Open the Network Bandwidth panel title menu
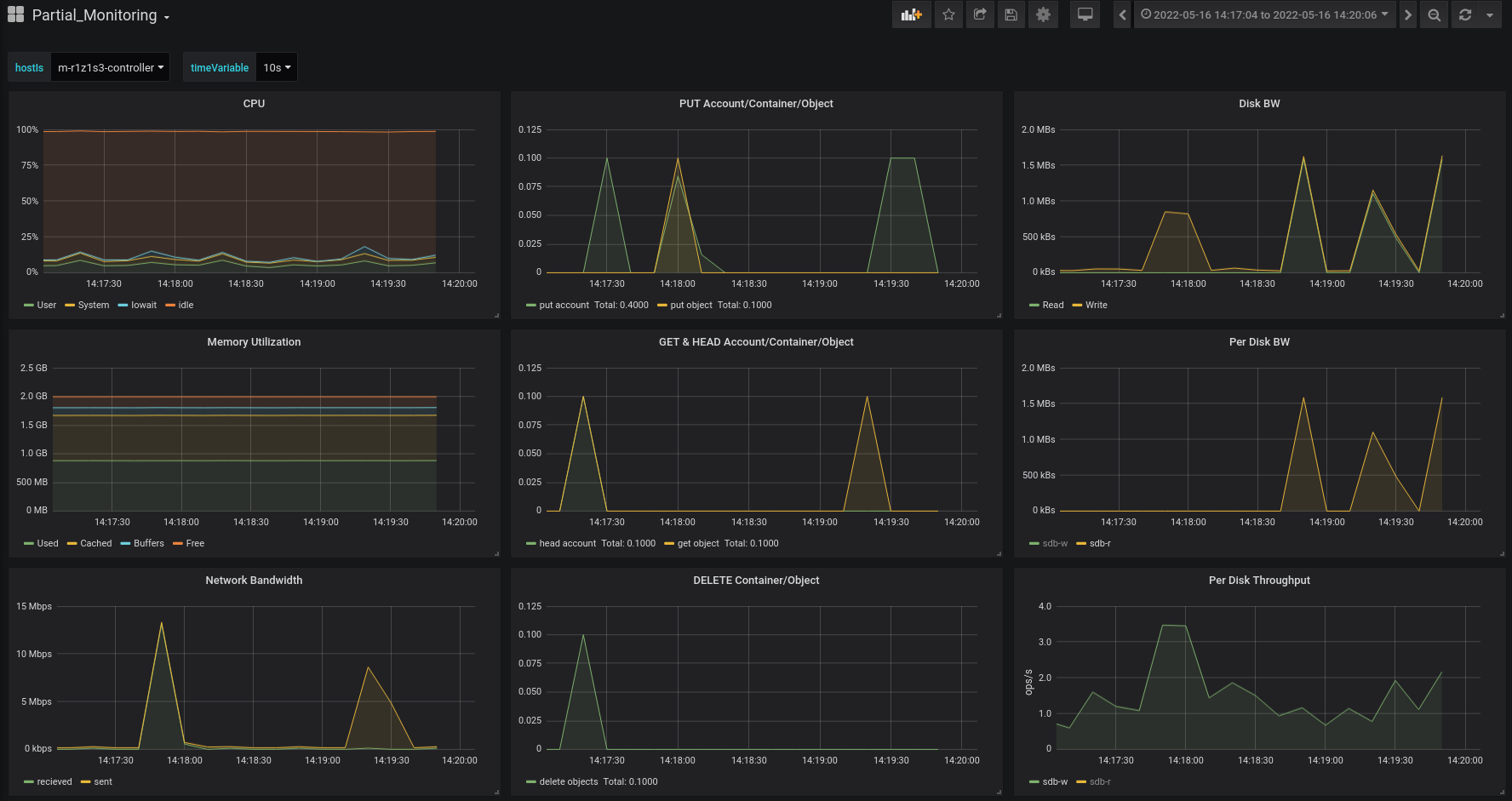1512x801 pixels. [254, 580]
